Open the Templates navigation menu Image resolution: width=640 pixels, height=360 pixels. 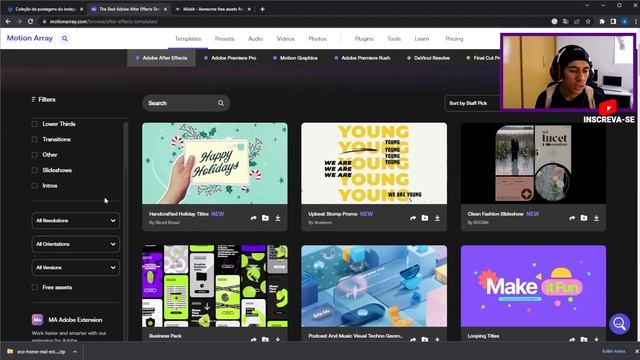coord(188,39)
